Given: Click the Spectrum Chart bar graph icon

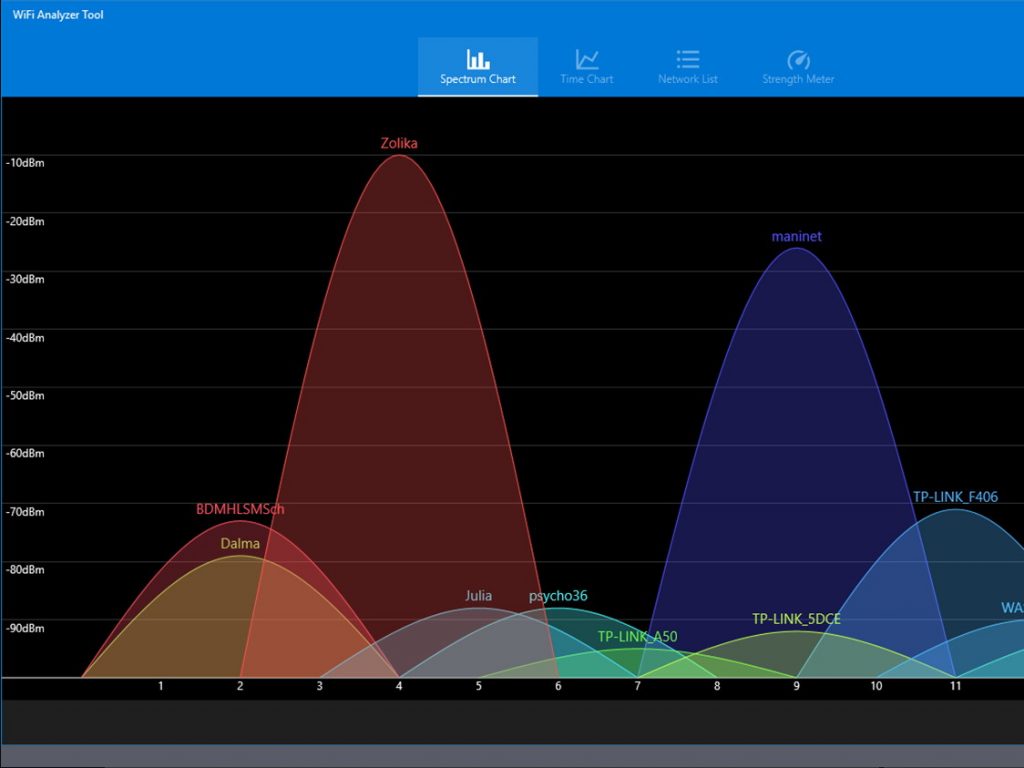Looking at the screenshot, I should click(478, 59).
